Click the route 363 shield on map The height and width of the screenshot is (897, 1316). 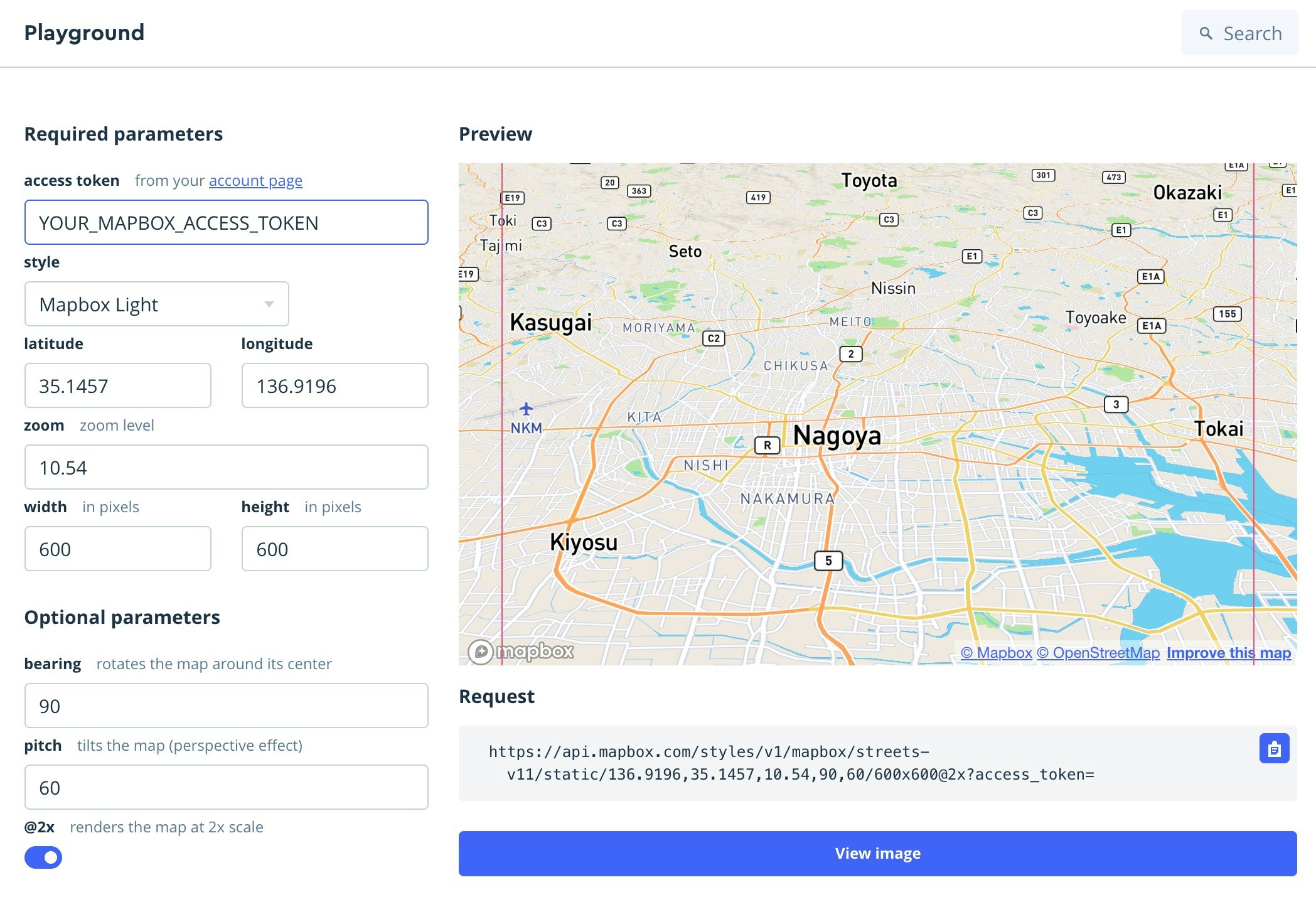[x=639, y=191]
